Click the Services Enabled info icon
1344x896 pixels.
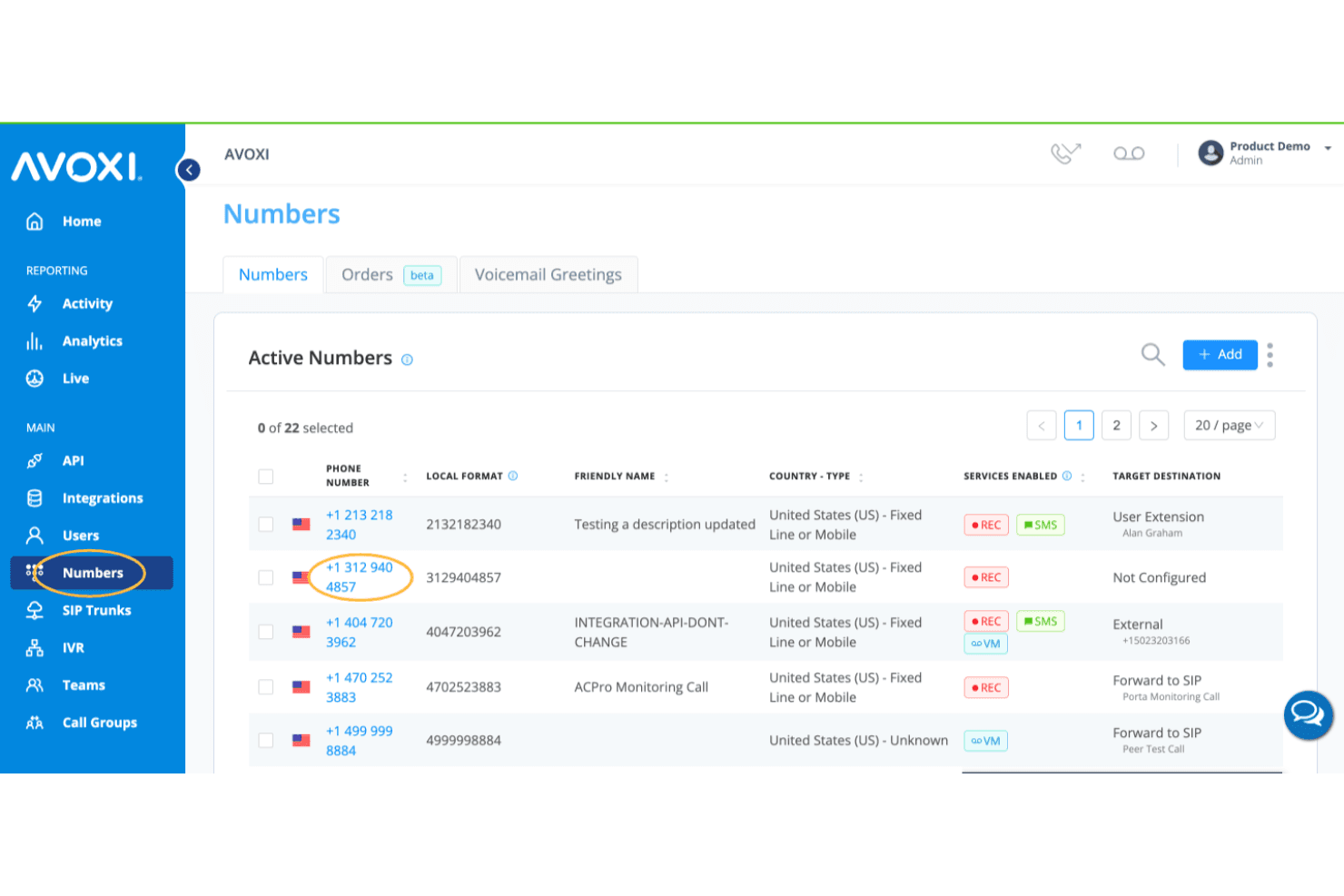coord(1067,476)
